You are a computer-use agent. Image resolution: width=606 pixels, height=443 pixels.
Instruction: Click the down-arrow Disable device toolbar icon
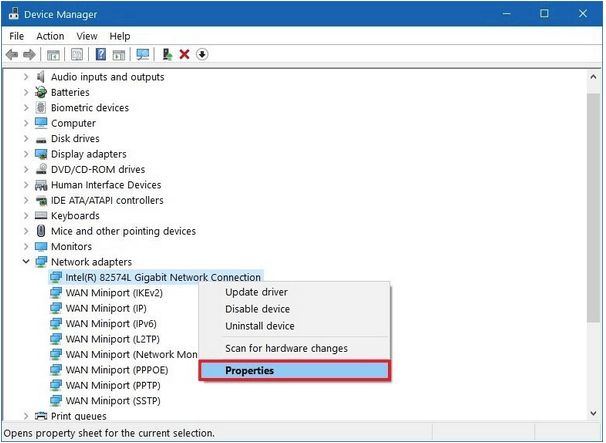[202, 55]
